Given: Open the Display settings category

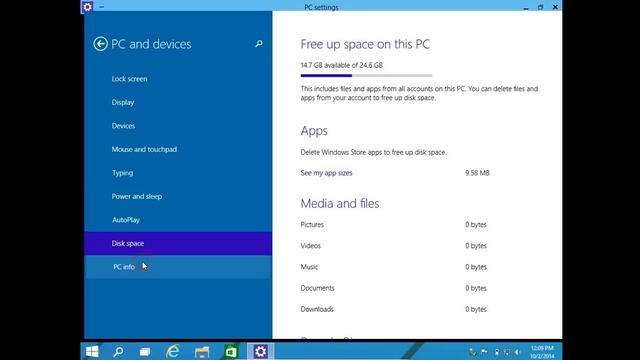Looking at the screenshot, I should coord(178,102).
